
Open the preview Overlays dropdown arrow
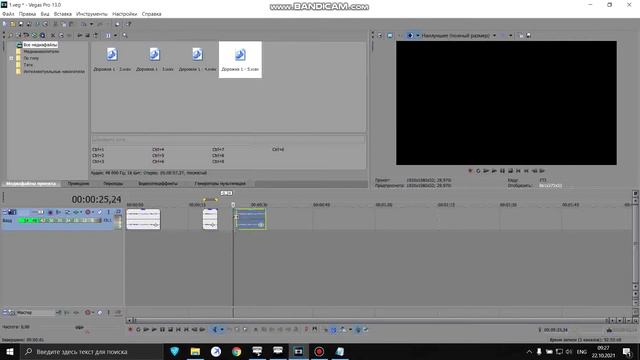point(510,36)
